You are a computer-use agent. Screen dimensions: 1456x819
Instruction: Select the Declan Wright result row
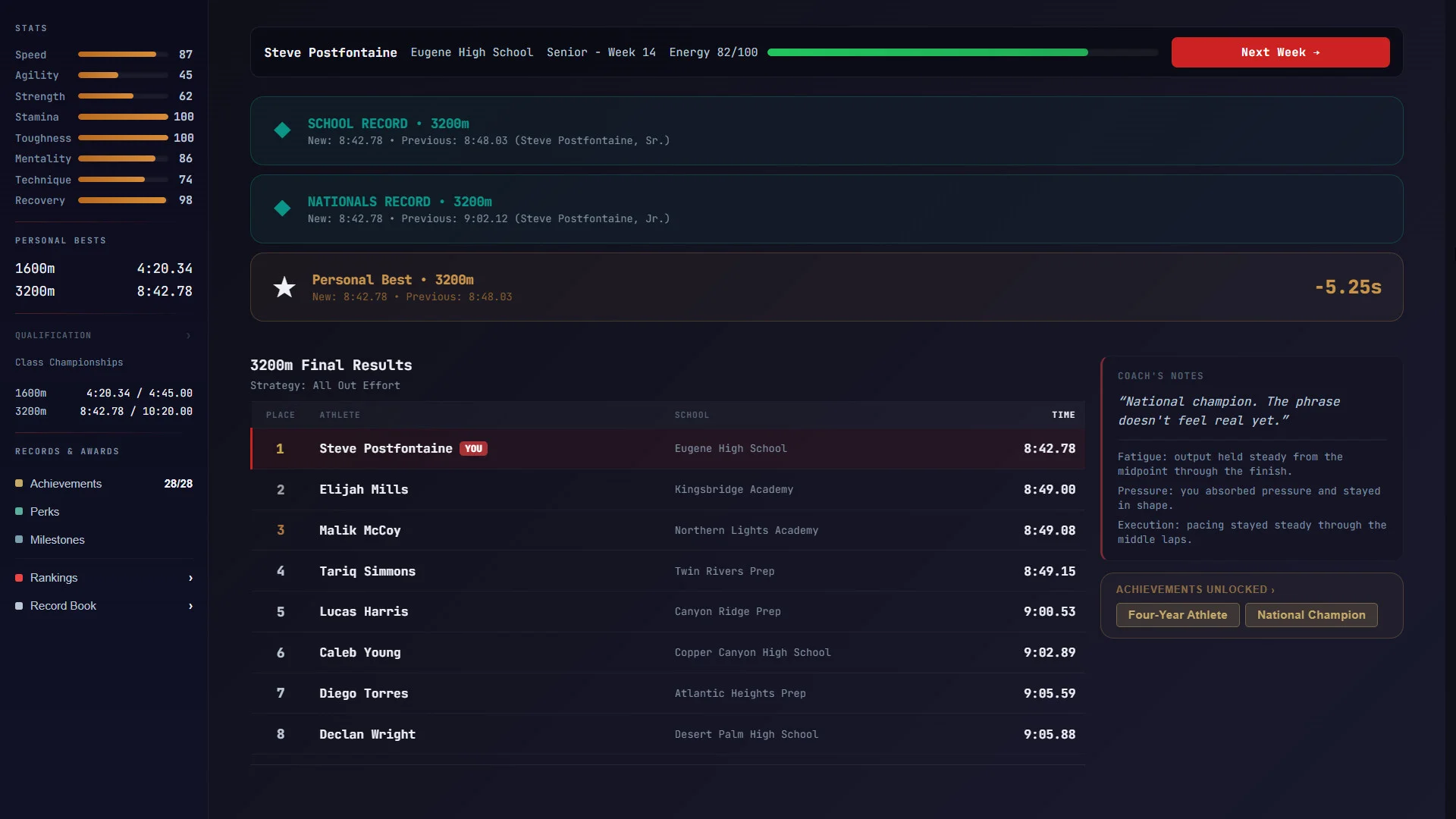667,734
